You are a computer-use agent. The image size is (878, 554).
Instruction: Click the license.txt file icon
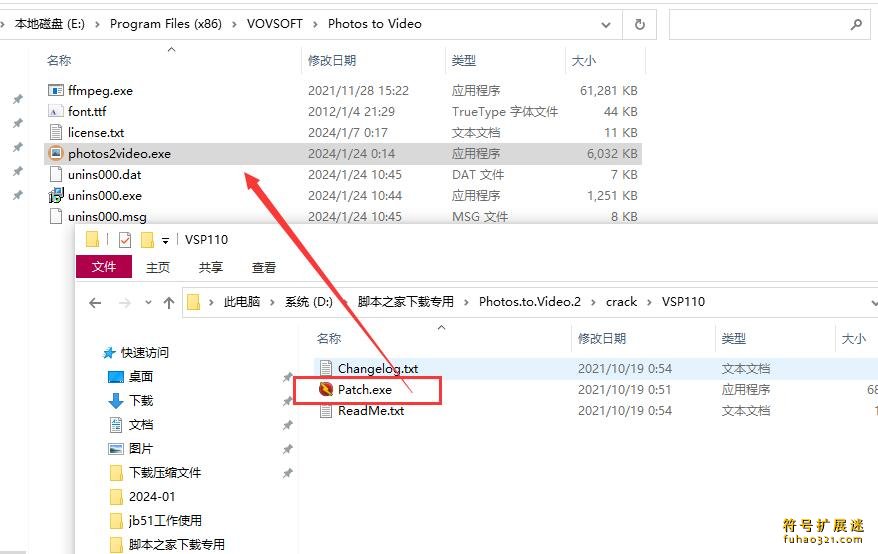[x=55, y=132]
